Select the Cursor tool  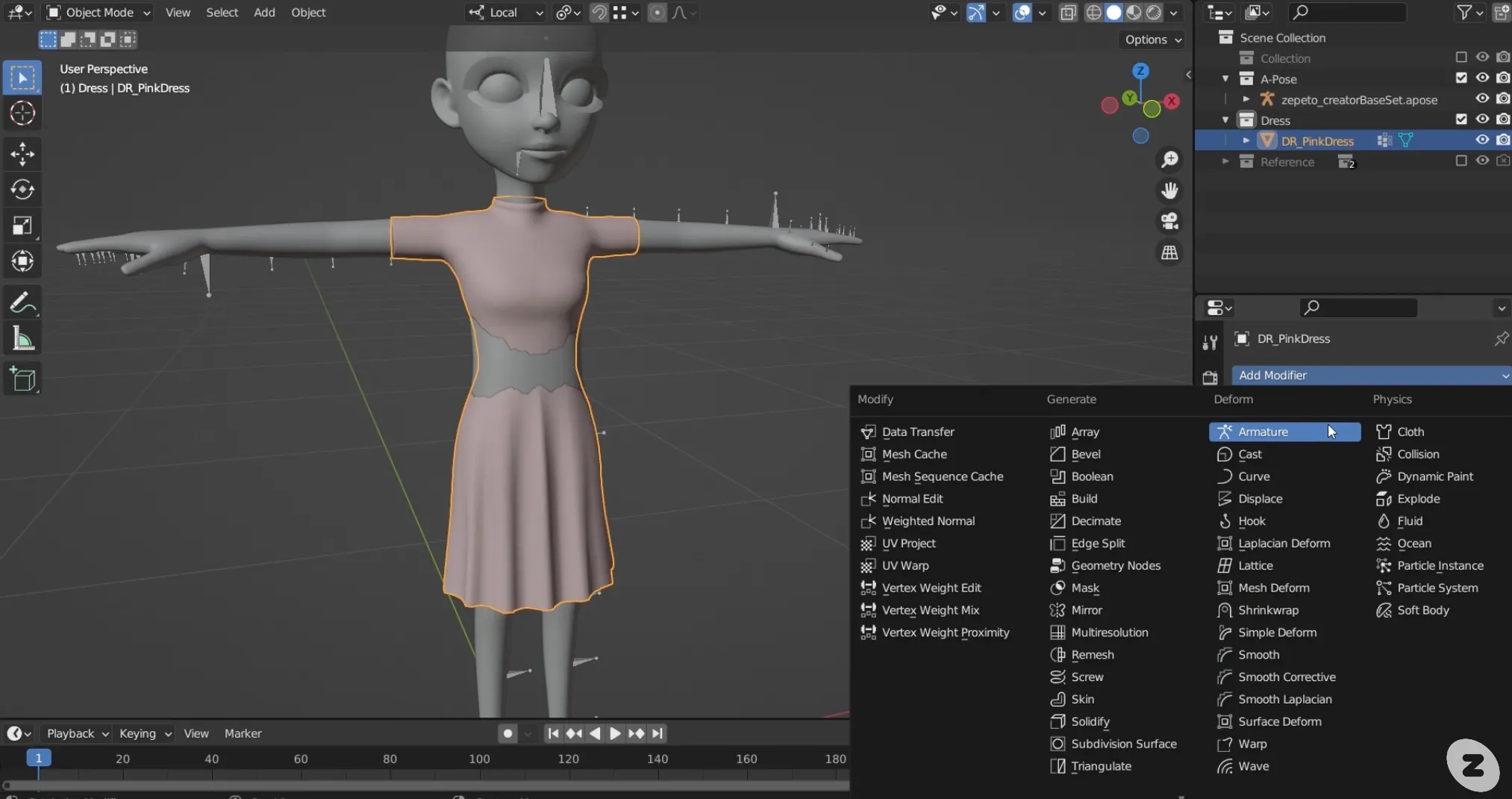22,114
